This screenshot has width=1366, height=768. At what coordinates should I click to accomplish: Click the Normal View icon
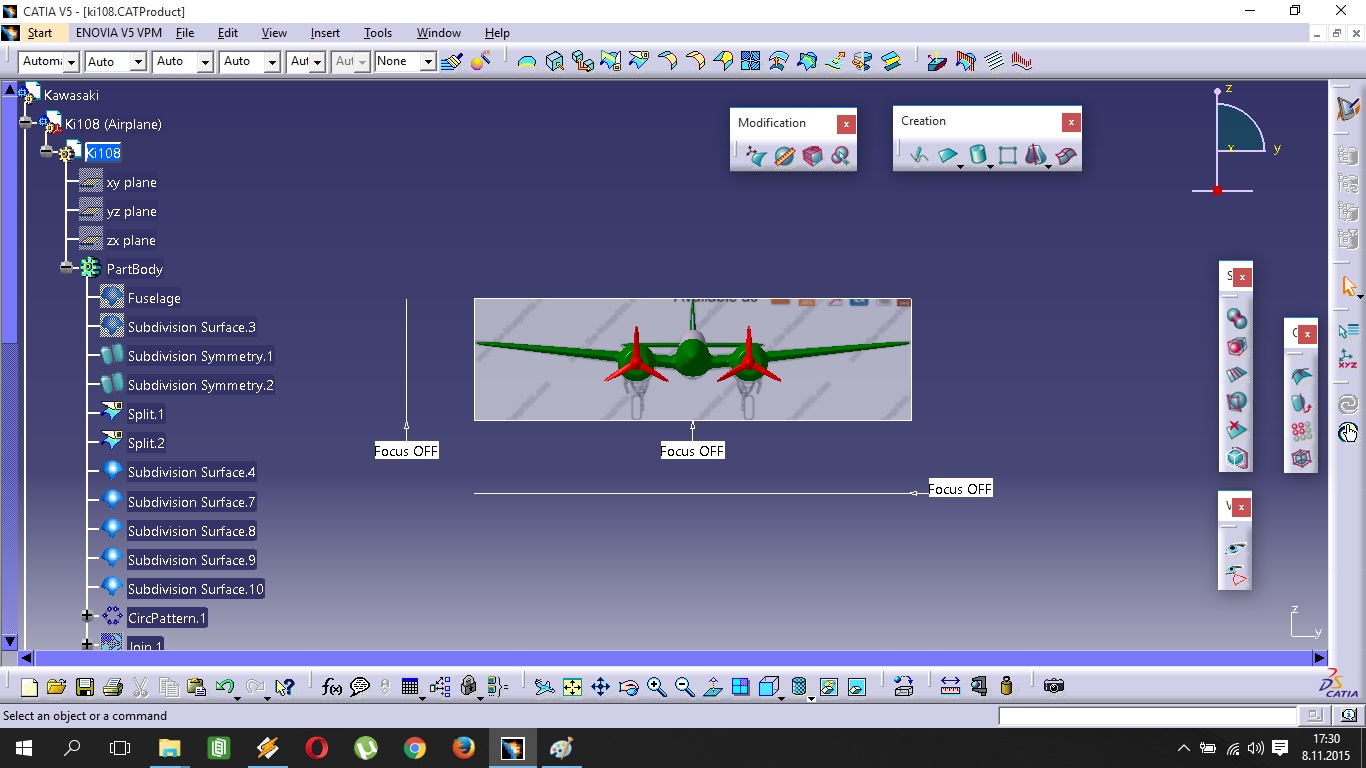[x=712, y=687]
